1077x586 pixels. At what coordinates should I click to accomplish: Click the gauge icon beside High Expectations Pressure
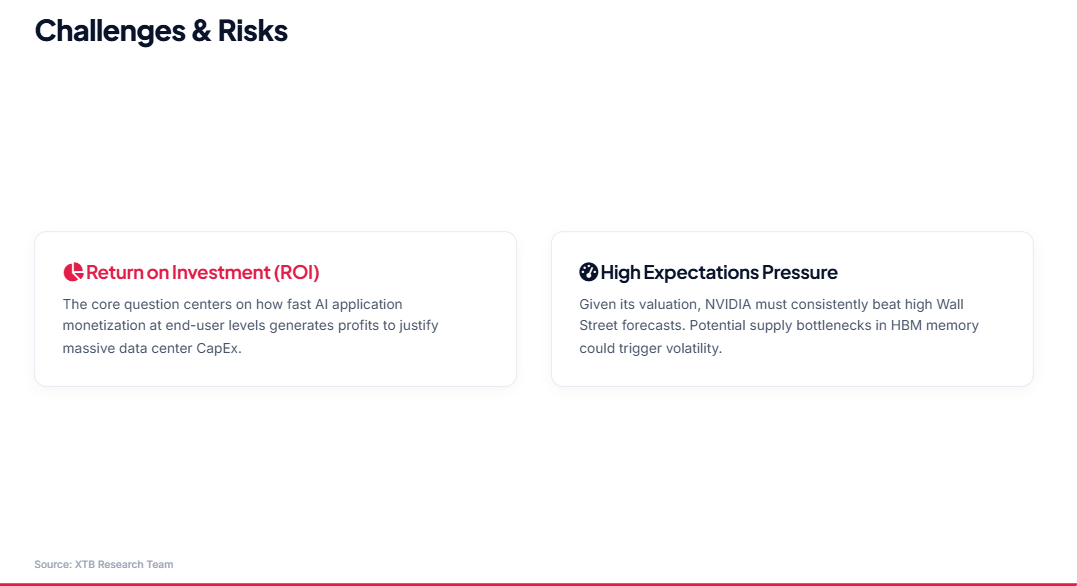[589, 272]
